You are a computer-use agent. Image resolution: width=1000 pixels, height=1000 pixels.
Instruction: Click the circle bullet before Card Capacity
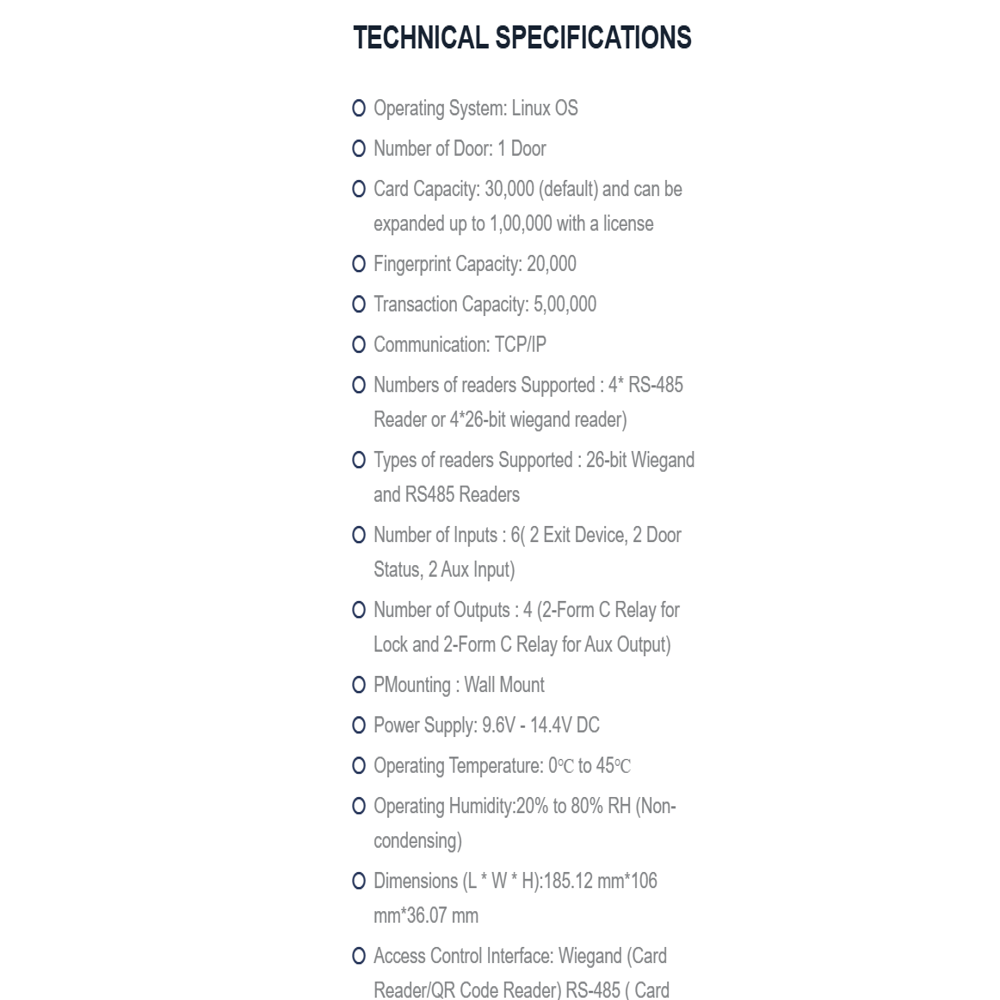point(358,189)
